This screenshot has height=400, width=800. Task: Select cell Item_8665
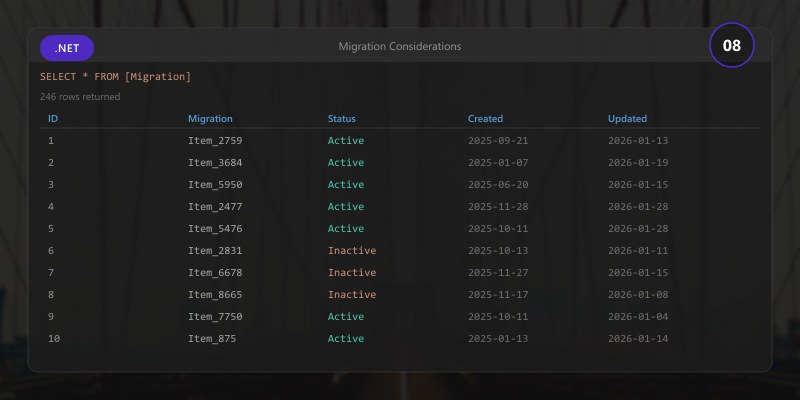pos(215,294)
